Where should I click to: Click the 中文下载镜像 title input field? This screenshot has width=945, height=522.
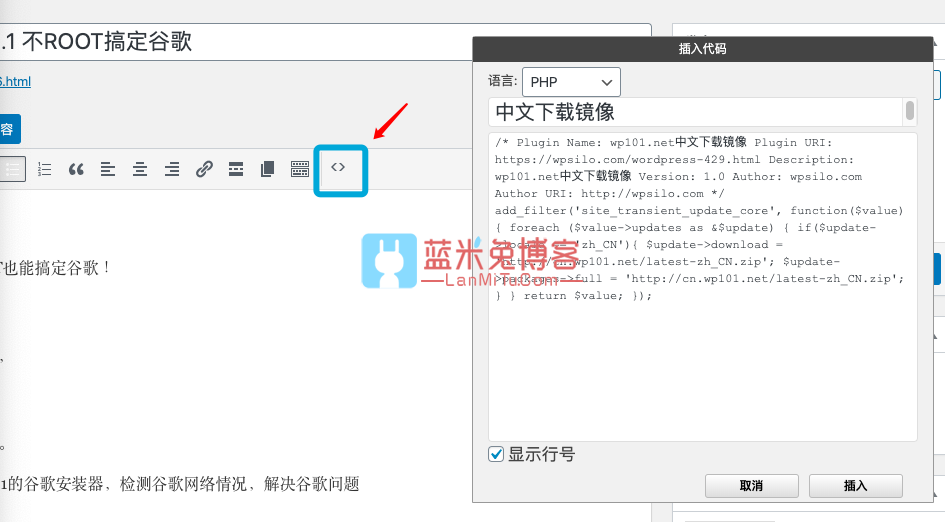tap(695, 112)
